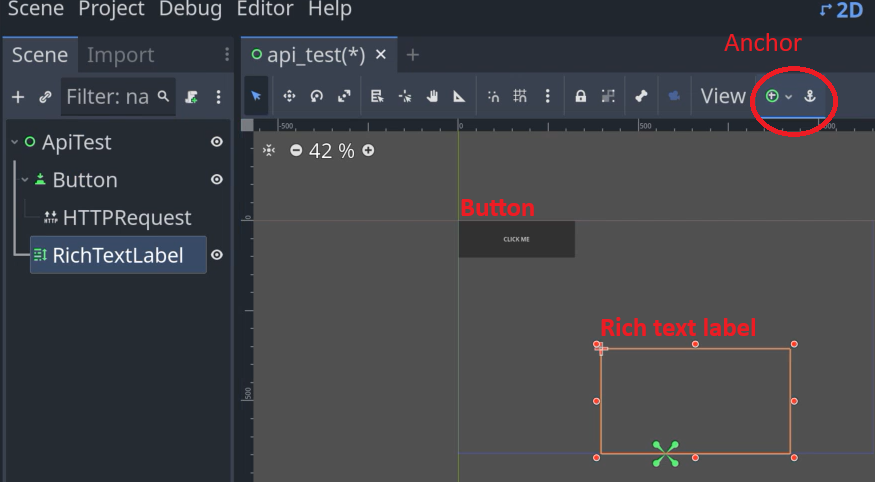Viewport: 875px width, 482px height.
Task: Toggle Grid Snap in the toolbar
Action: click(520, 96)
